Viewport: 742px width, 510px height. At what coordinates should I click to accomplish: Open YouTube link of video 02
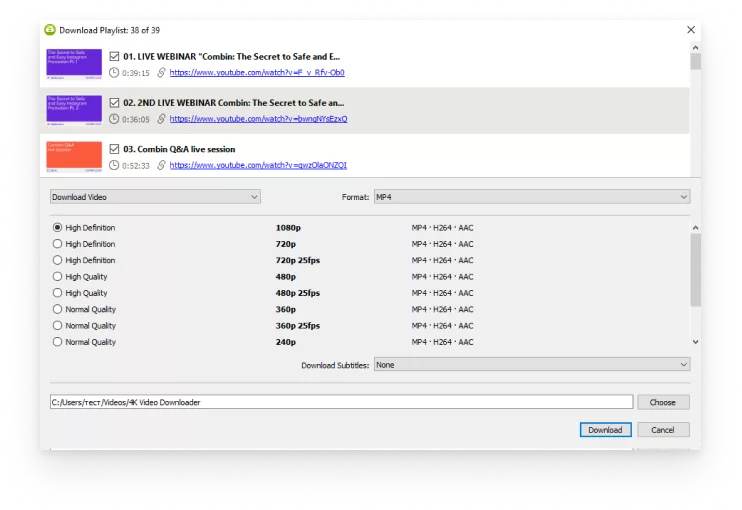click(258, 119)
